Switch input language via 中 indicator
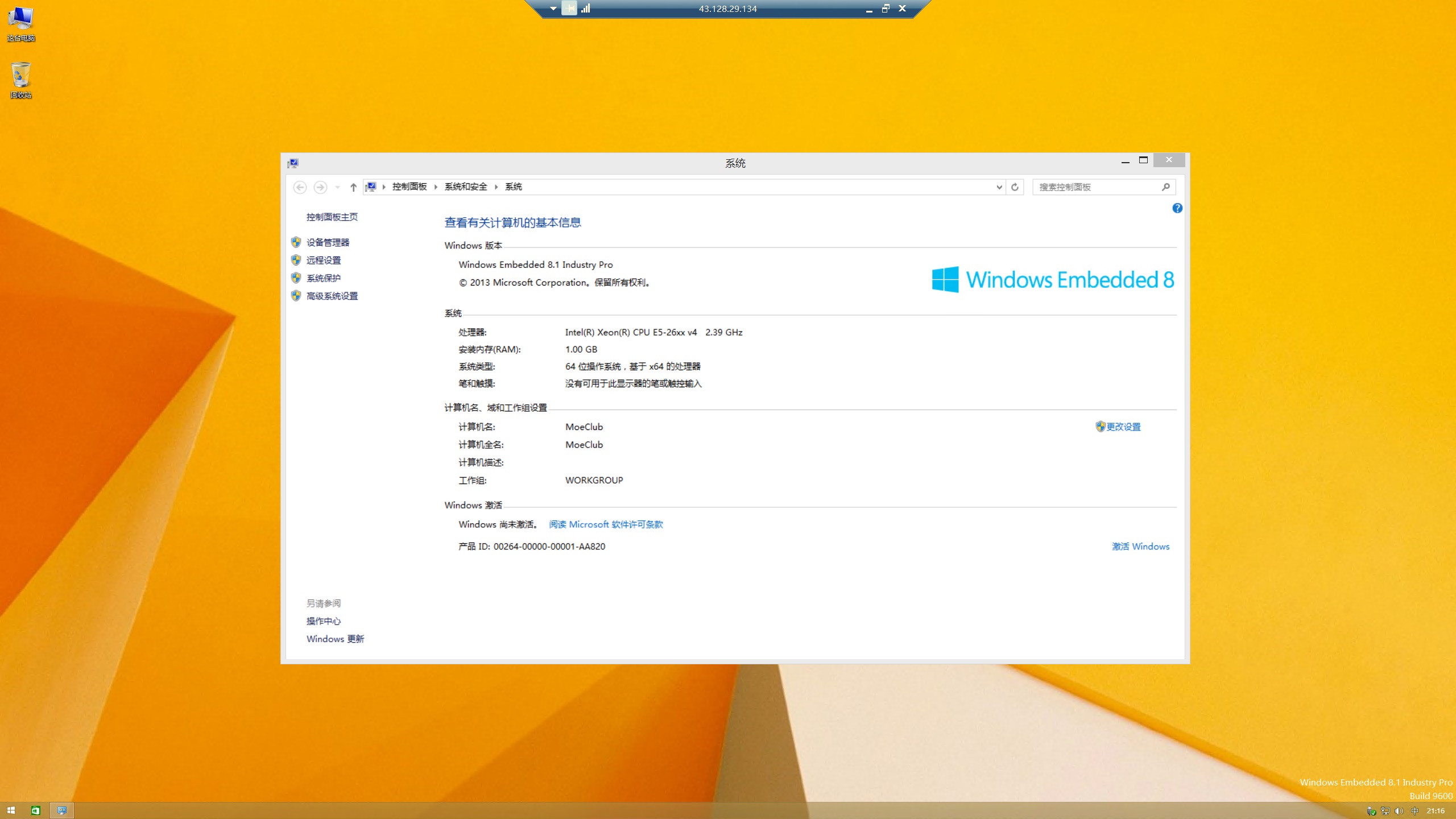 pyautogui.click(x=1414, y=811)
